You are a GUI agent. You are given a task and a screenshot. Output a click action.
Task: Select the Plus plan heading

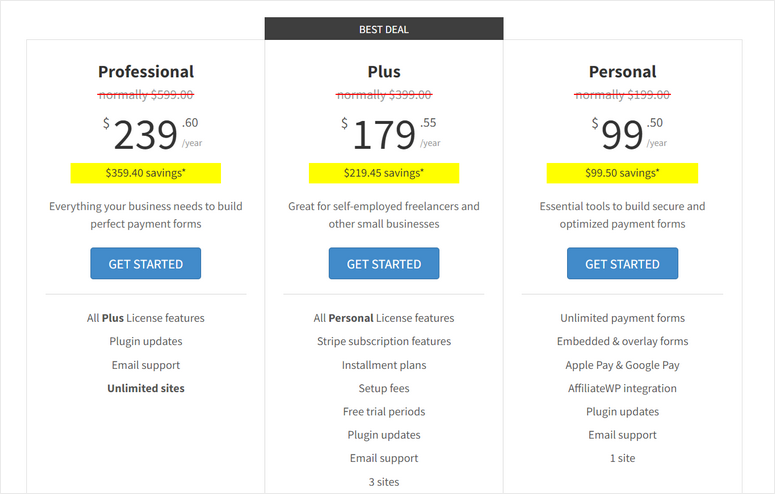click(384, 72)
